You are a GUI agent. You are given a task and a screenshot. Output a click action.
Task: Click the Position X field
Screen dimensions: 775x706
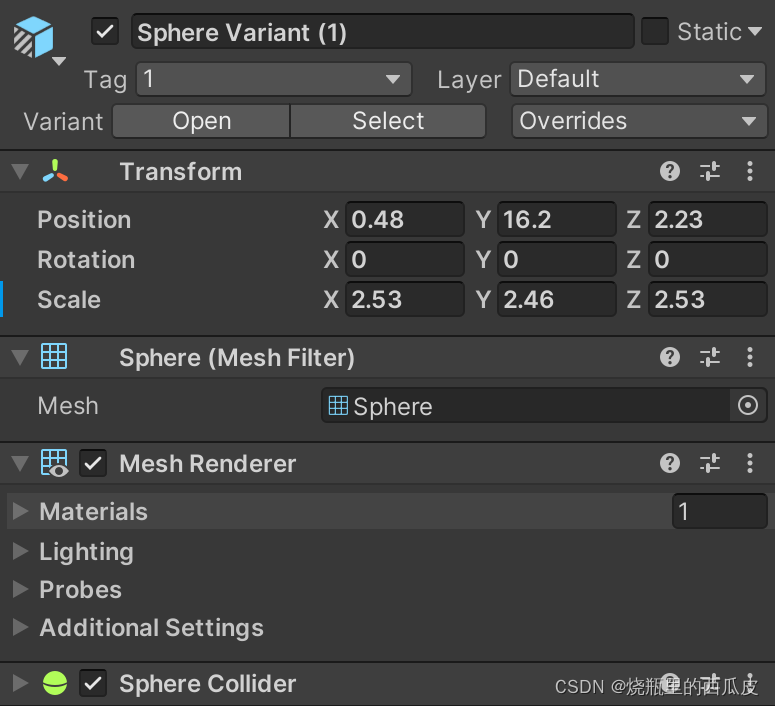point(405,220)
